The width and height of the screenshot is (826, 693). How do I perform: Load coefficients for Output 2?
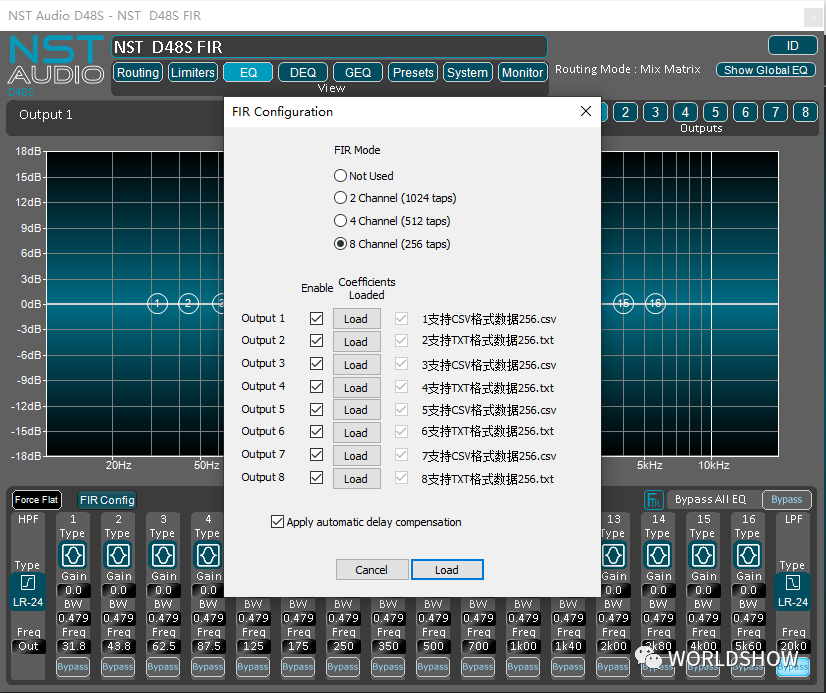point(356,342)
